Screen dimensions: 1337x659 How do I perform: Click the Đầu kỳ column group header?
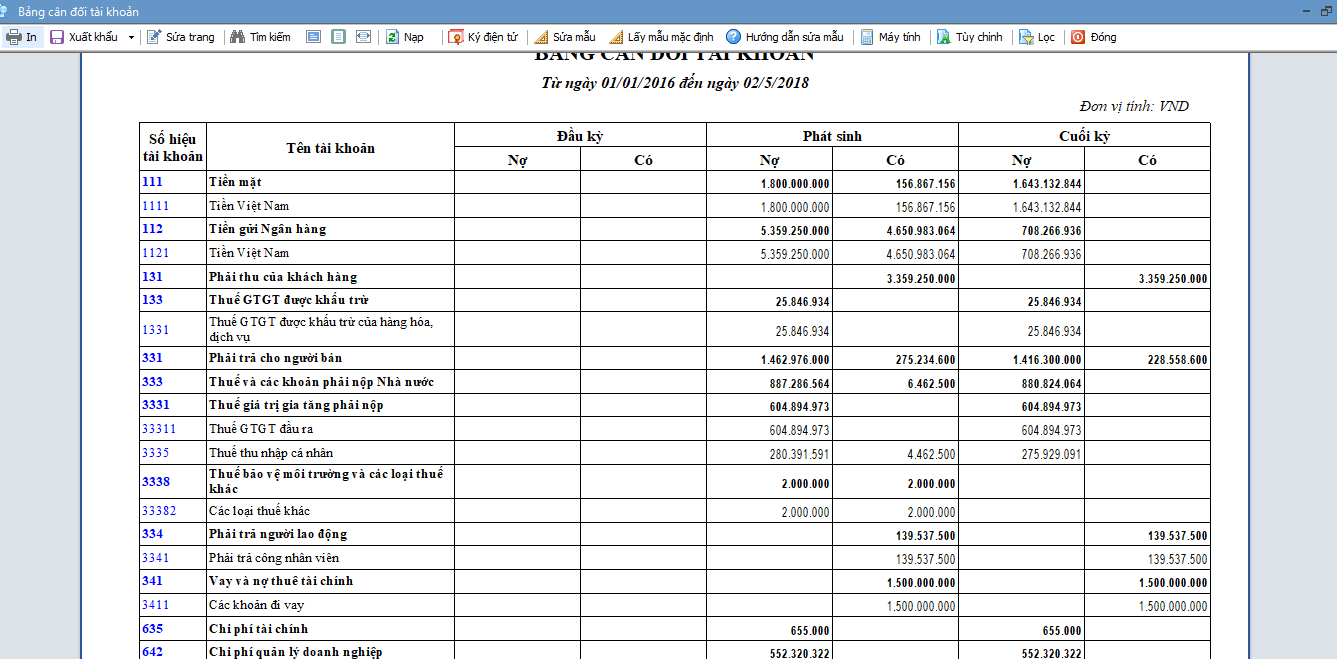pos(580,135)
